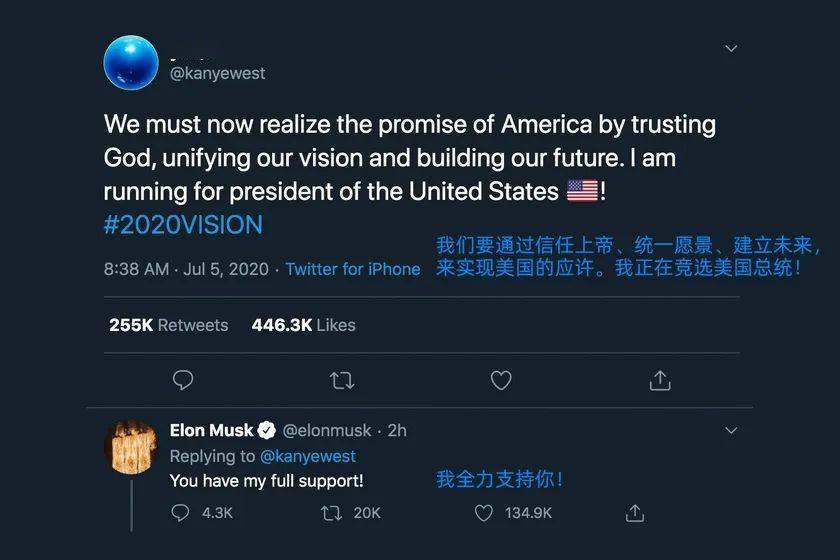840x560 pixels.
Task: Like Elon Musk's reply tweet
Action: pos(484,513)
